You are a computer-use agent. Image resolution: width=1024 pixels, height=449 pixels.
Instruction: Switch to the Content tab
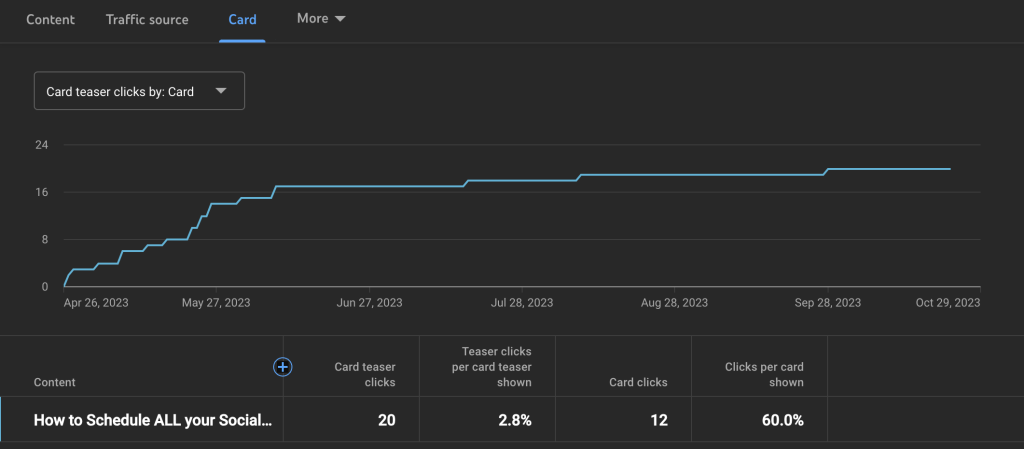[50, 20]
